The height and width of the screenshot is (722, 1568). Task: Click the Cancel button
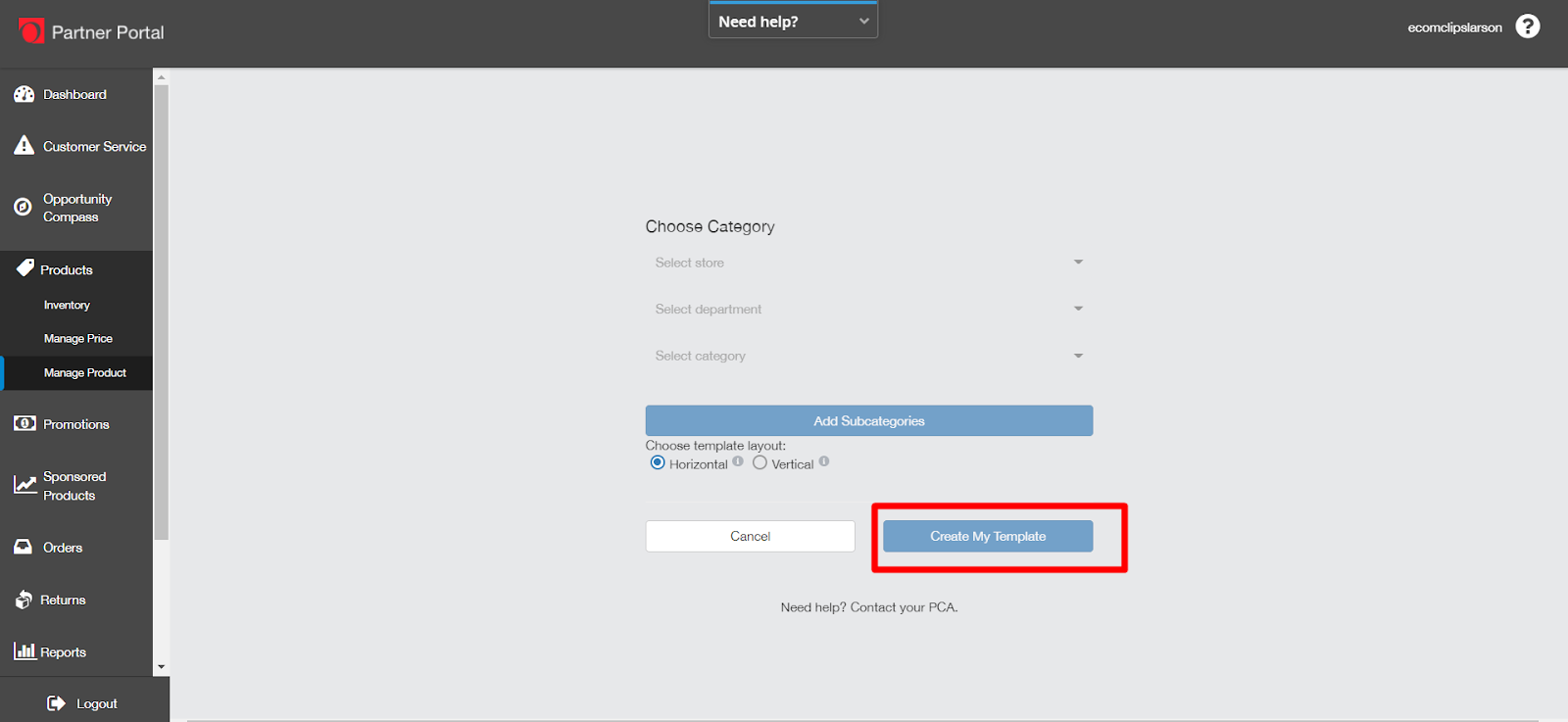(x=750, y=536)
